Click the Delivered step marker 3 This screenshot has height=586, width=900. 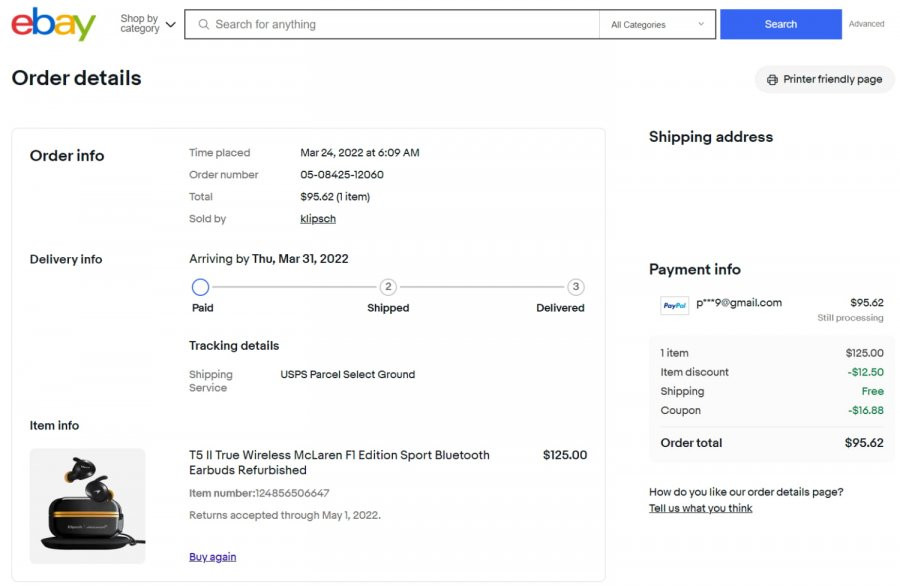pyautogui.click(x=576, y=286)
